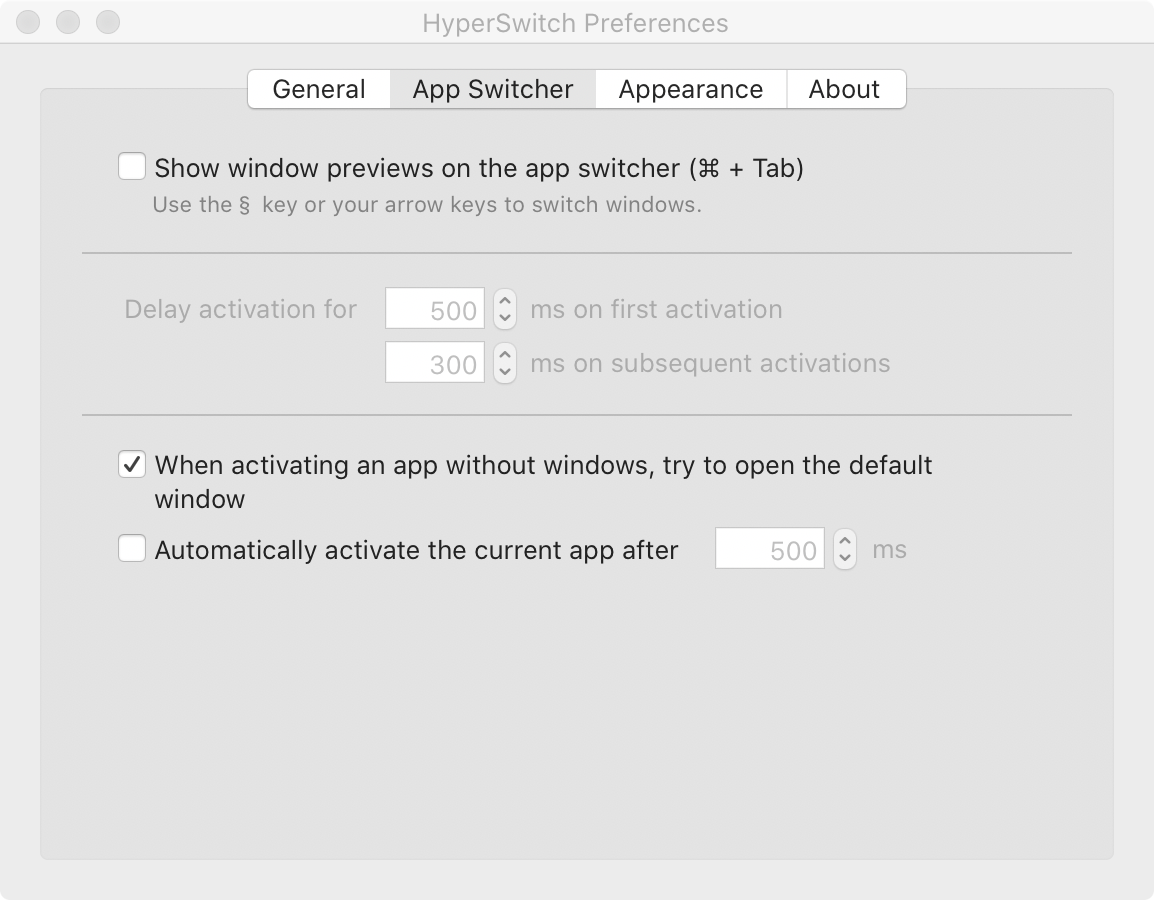
Task: Focus the automatic activation delay input
Action: [x=769, y=549]
